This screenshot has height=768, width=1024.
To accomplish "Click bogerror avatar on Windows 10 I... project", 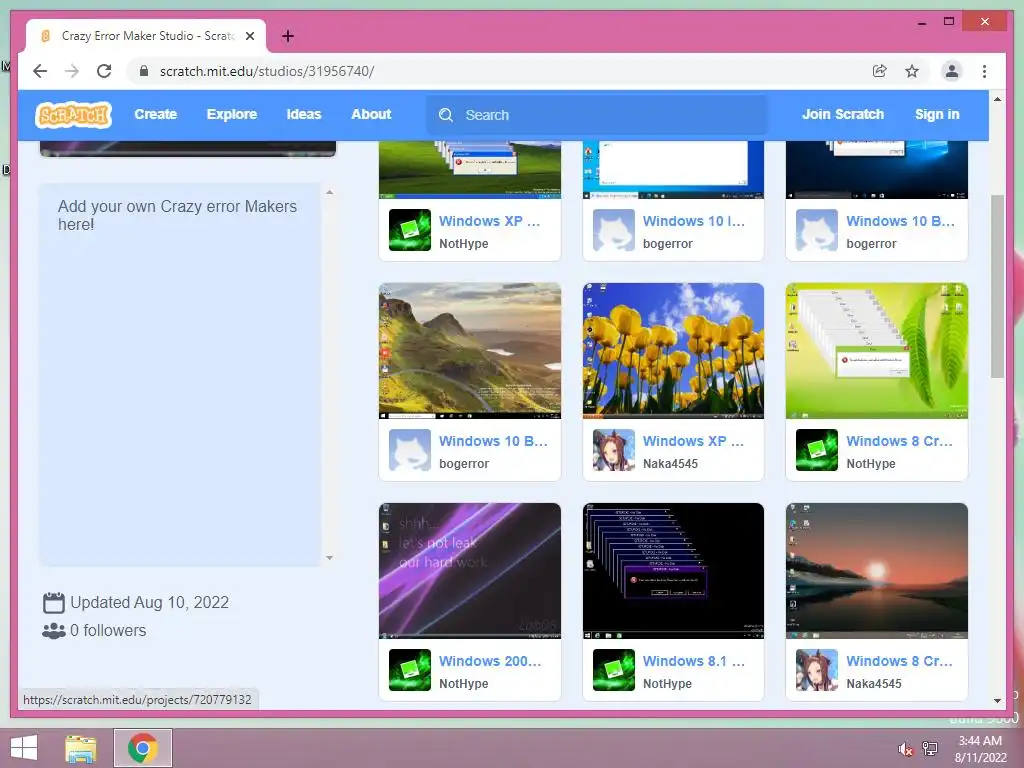I will pyautogui.click(x=613, y=230).
